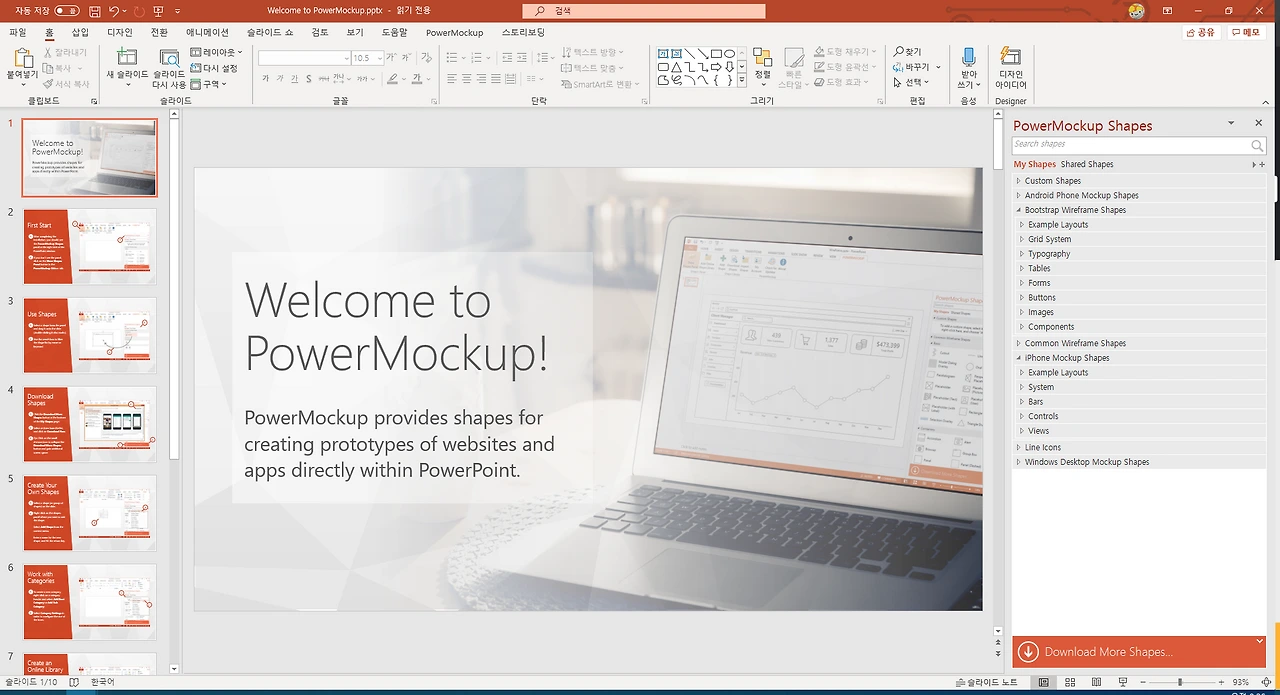Click the zoom in plus icon
The height and width of the screenshot is (695, 1280).
pos(1222,682)
